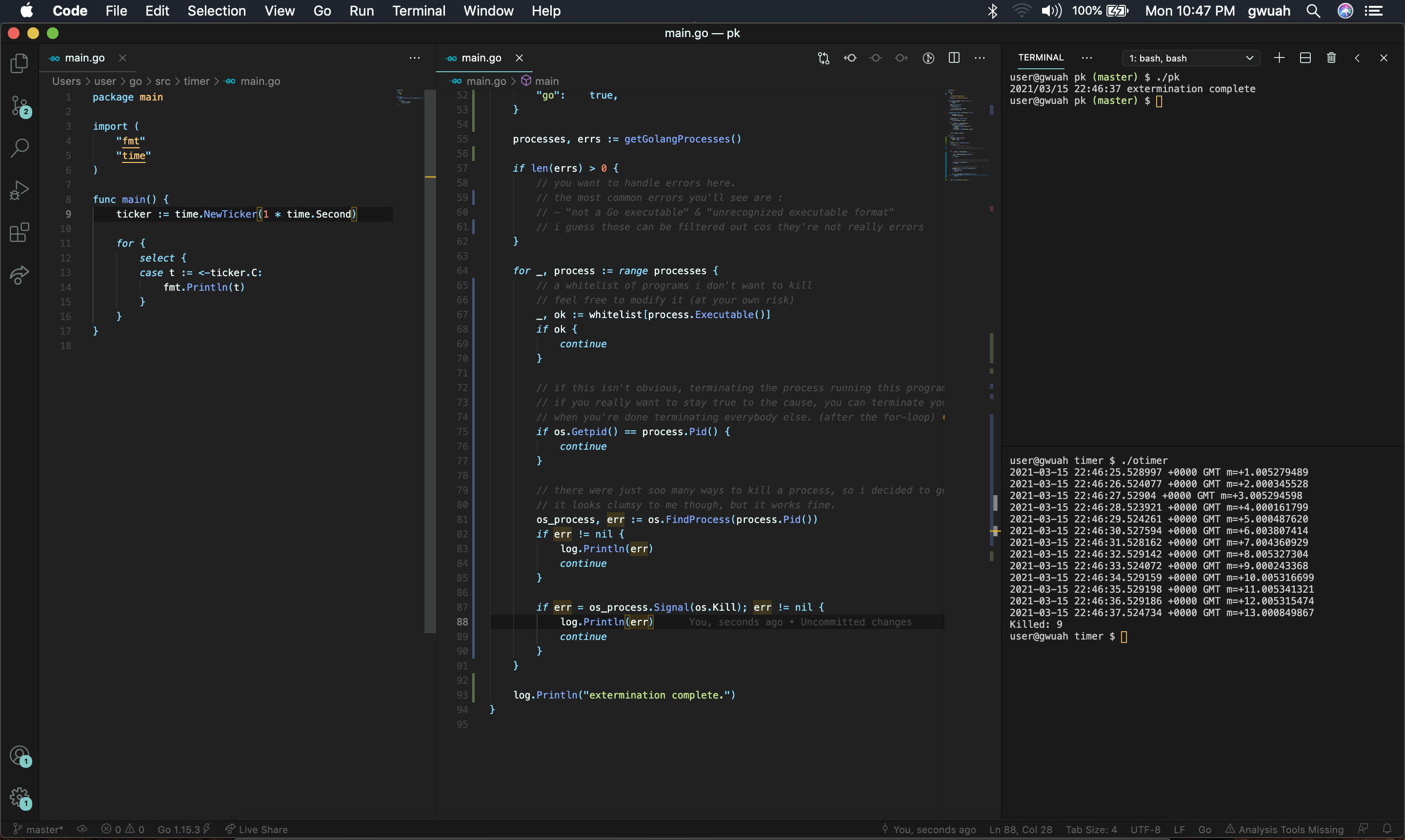Split the terminal pane icon

coord(1305,57)
